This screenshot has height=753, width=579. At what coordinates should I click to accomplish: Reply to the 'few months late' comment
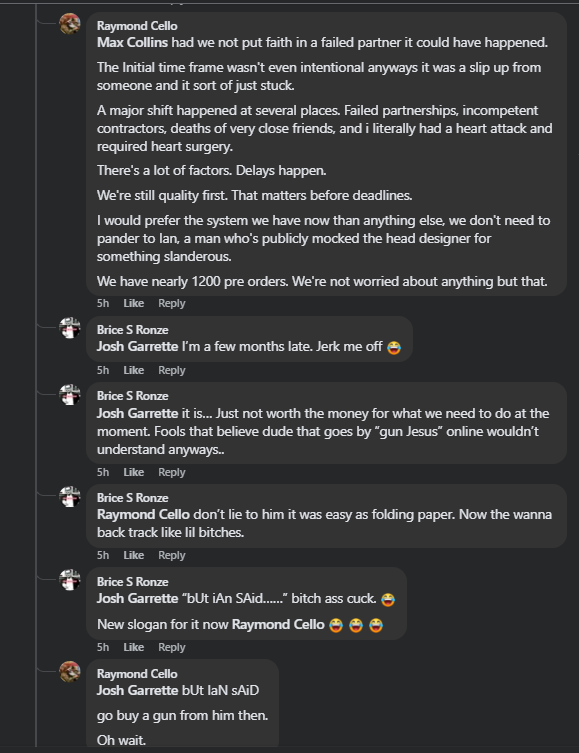[x=172, y=370]
